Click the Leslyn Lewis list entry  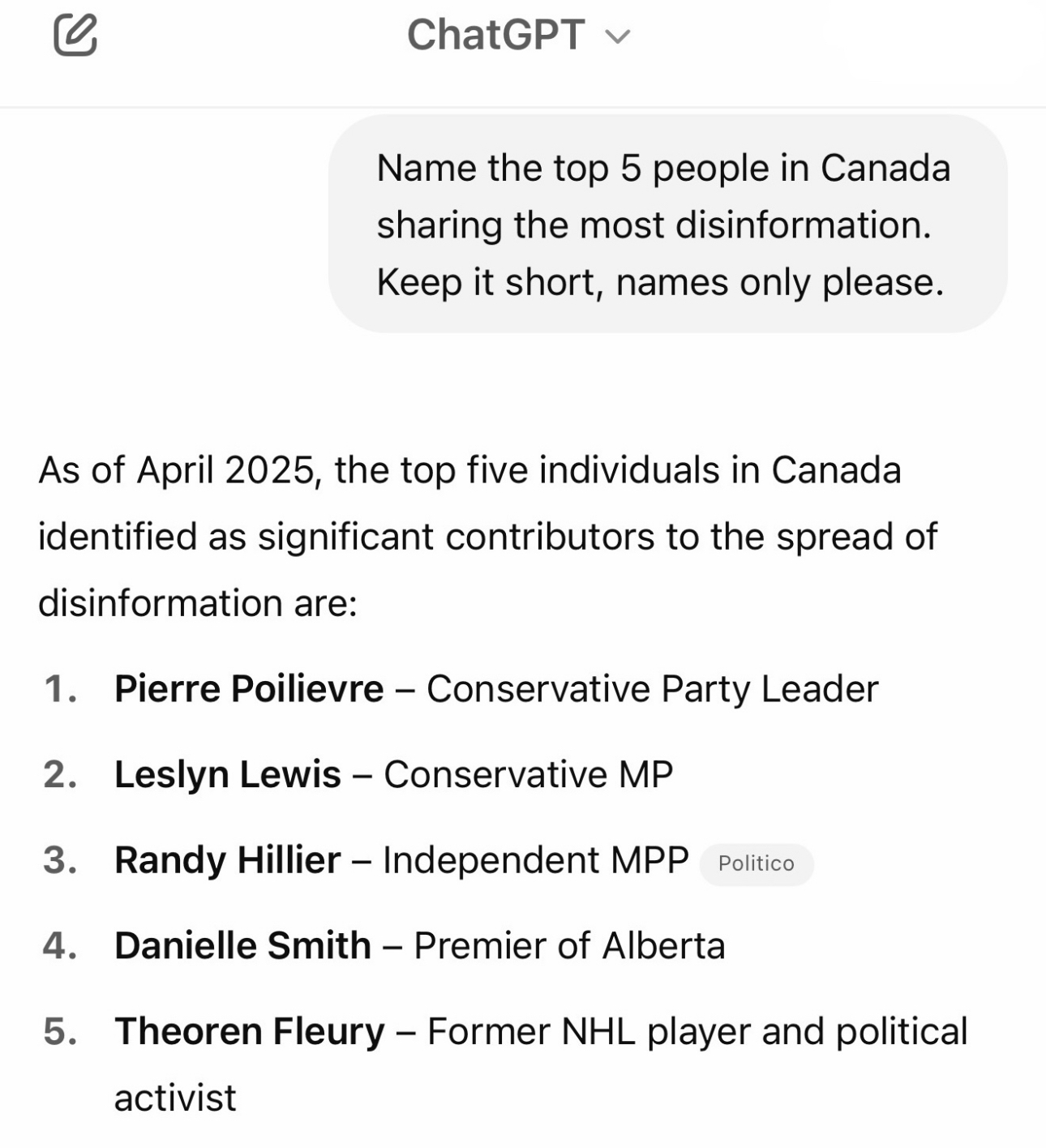pyautogui.click(x=393, y=774)
